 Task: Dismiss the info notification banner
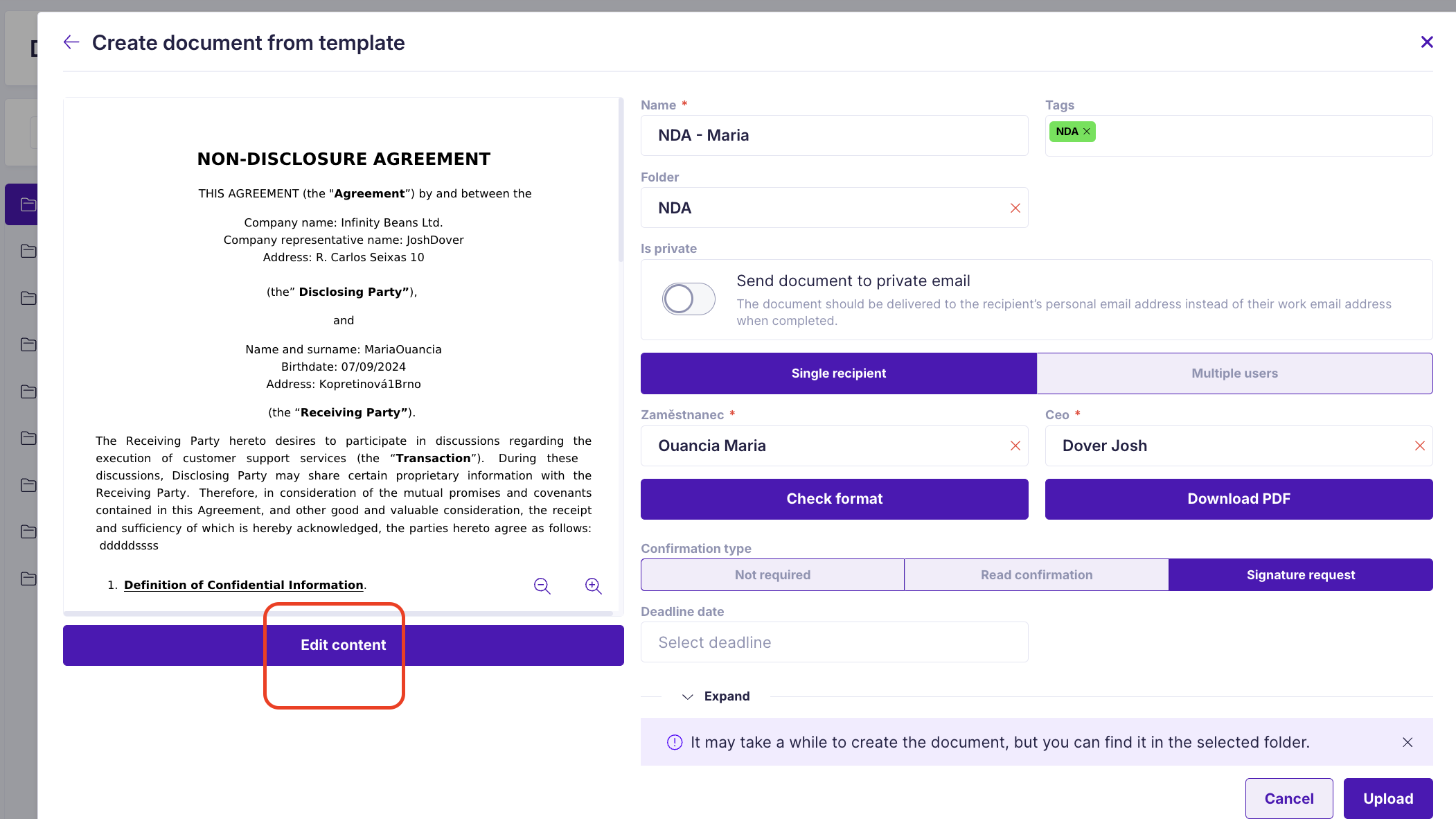point(1407,742)
